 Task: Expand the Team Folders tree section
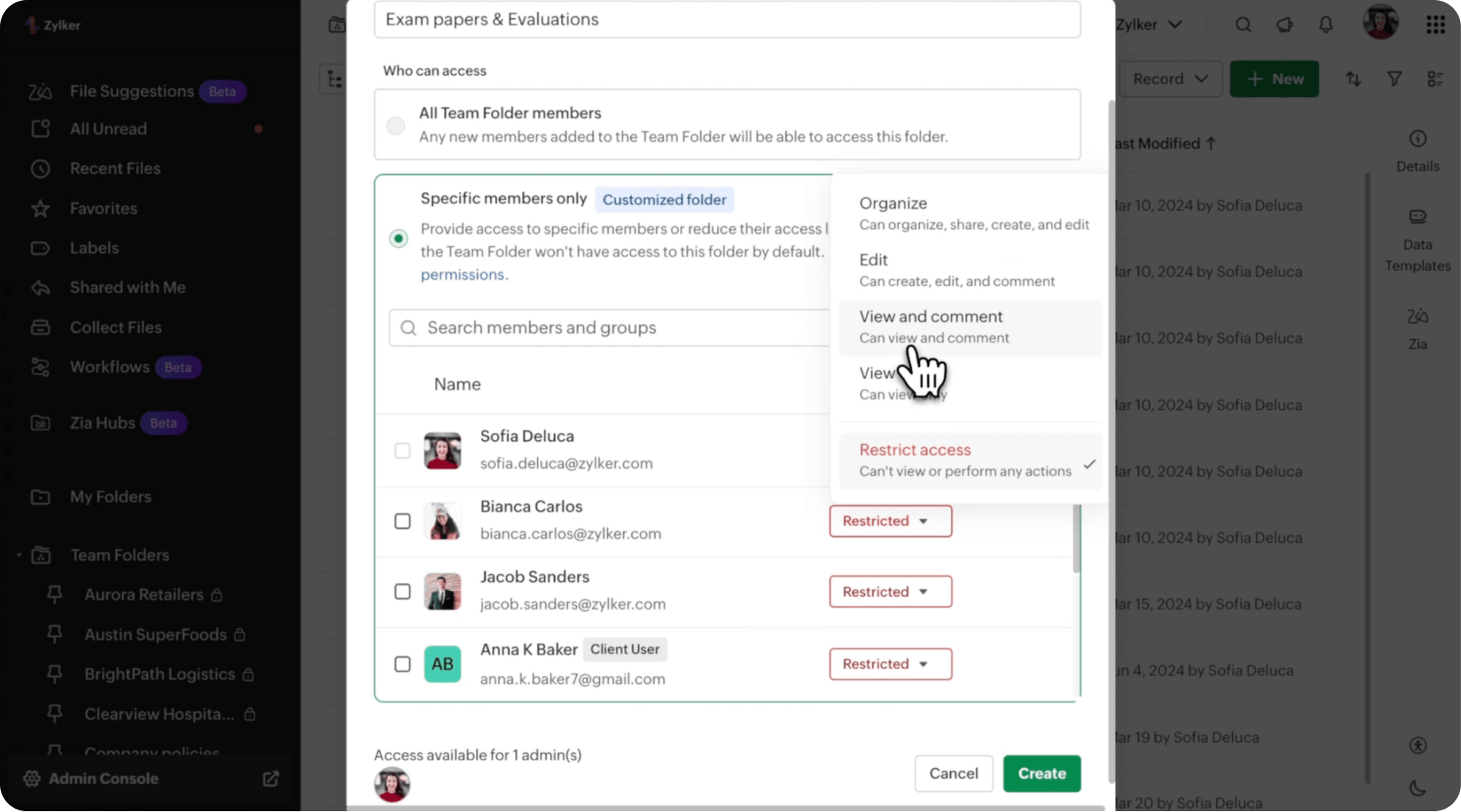(20, 555)
